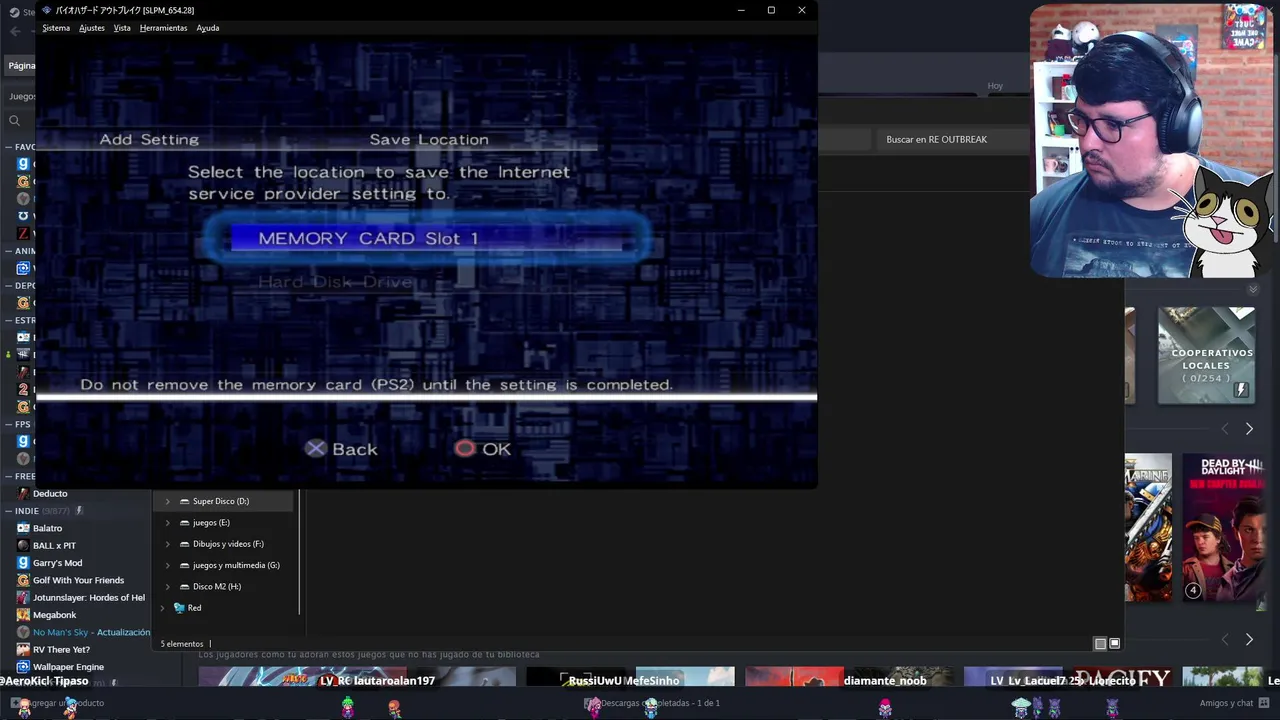Click the Megabonk game icon
The width and height of the screenshot is (1280, 720).
click(x=23, y=615)
